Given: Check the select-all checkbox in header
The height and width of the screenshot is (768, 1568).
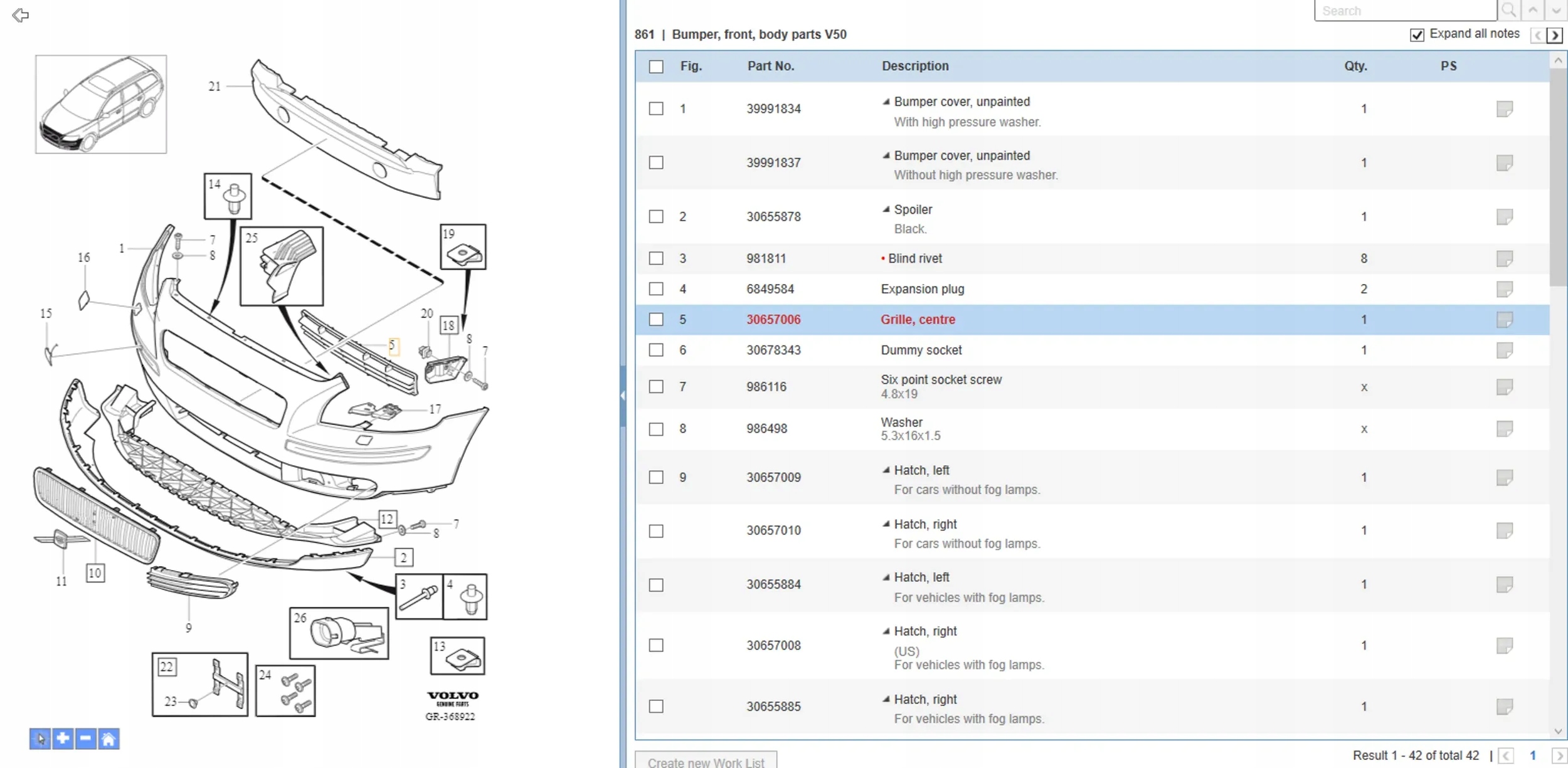Looking at the screenshot, I should tap(656, 66).
